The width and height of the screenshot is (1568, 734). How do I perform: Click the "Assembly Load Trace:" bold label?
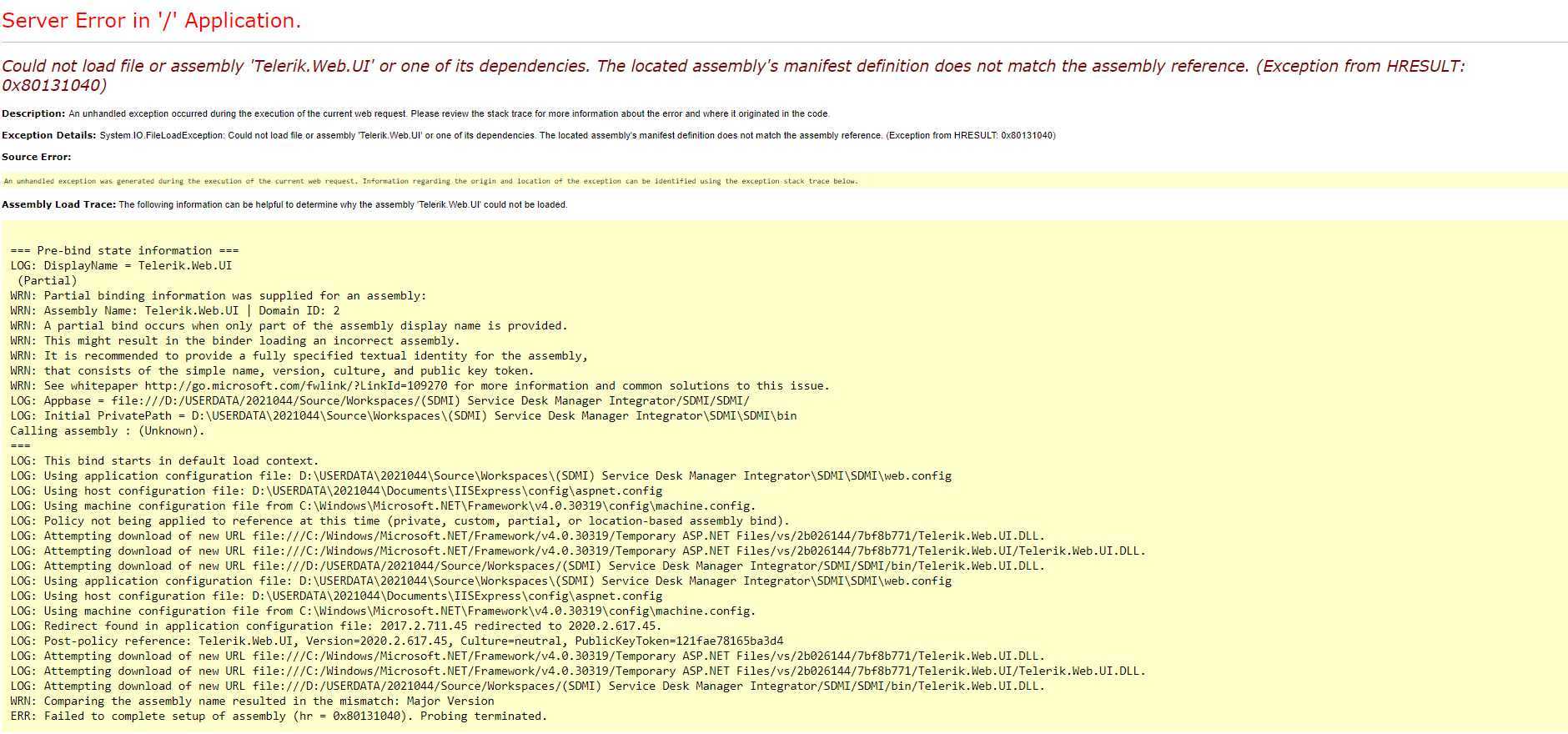58,204
